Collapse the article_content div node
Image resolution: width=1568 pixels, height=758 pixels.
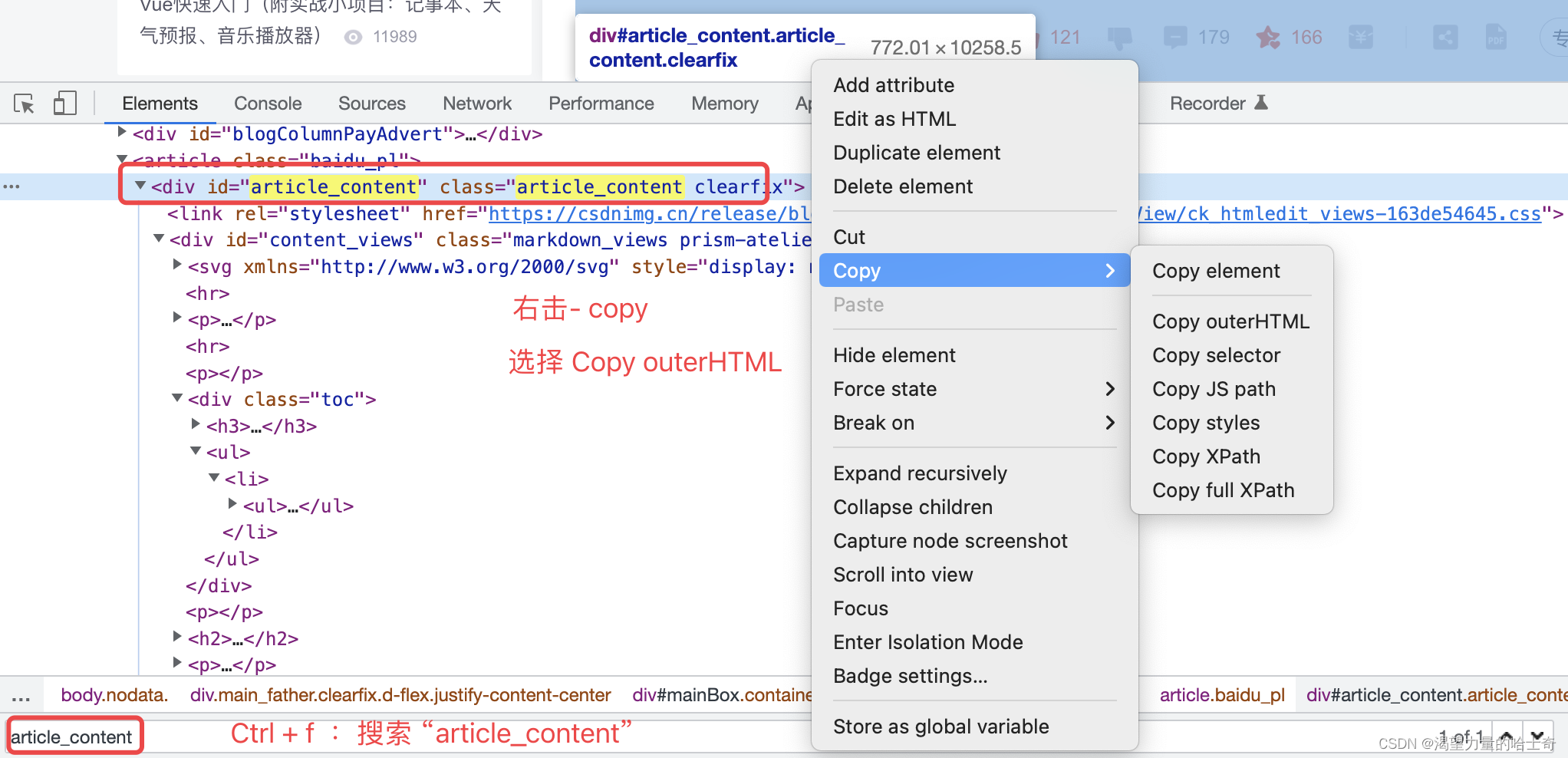(140, 186)
